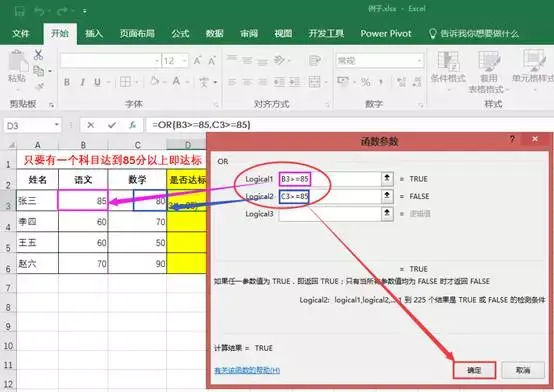Screen dimensions: 554x392
Task: Click the Decrease Font Size icon
Action: 212,61
